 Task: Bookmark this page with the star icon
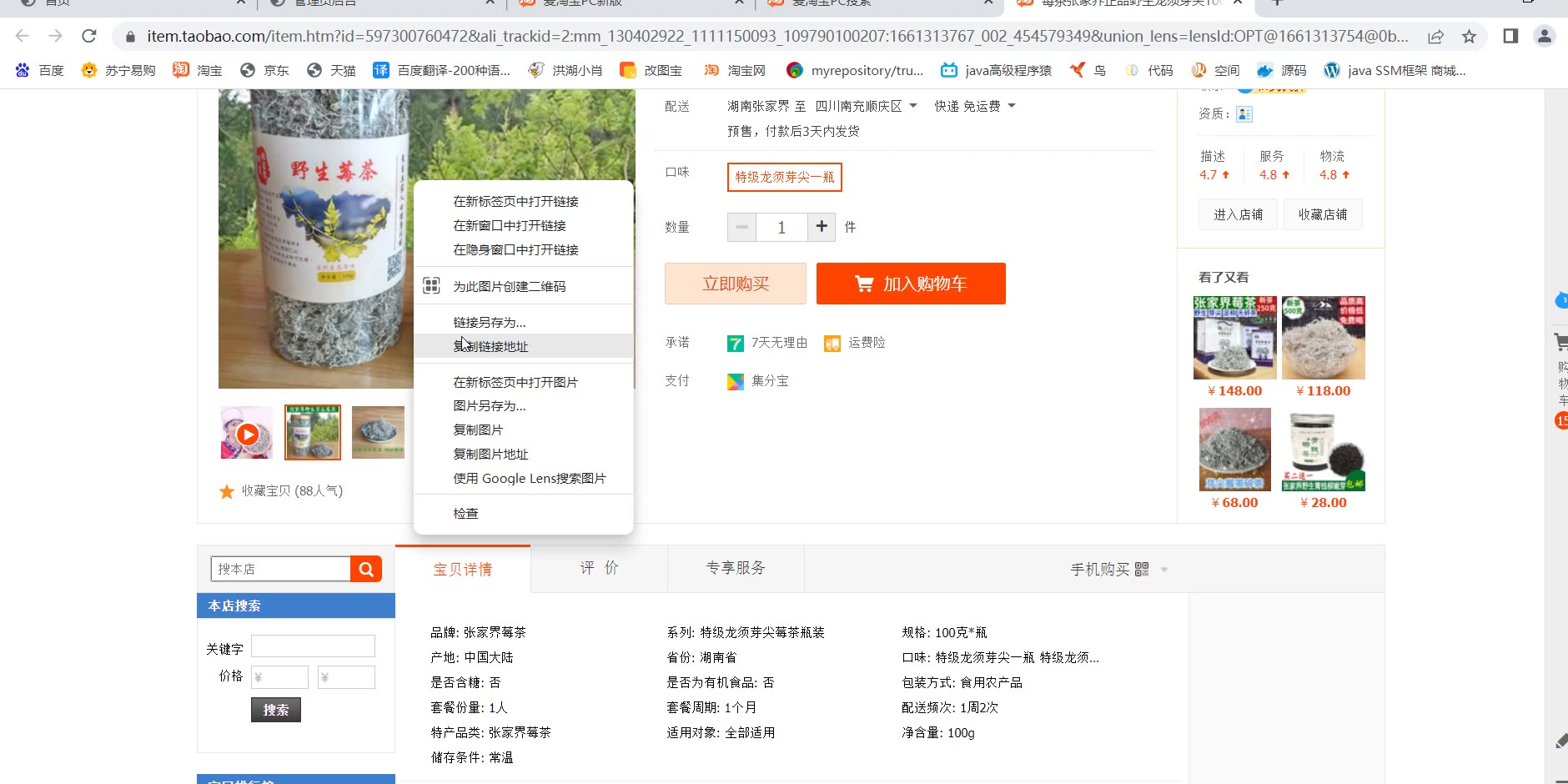click(1469, 36)
